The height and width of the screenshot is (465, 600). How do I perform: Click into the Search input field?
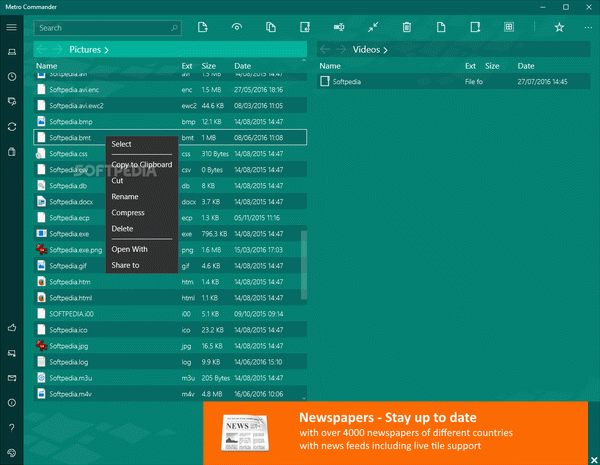pyautogui.click(x=108, y=28)
